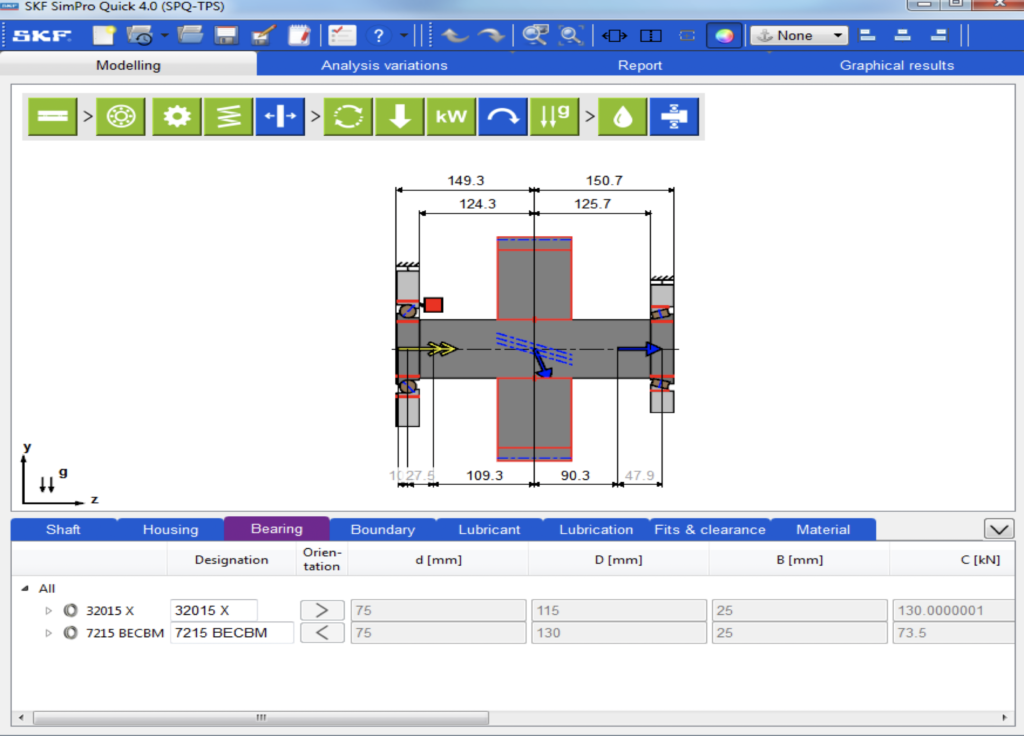The image size is (1024, 736).
Task: Switch to the Analysis variations tab
Action: pos(384,65)
